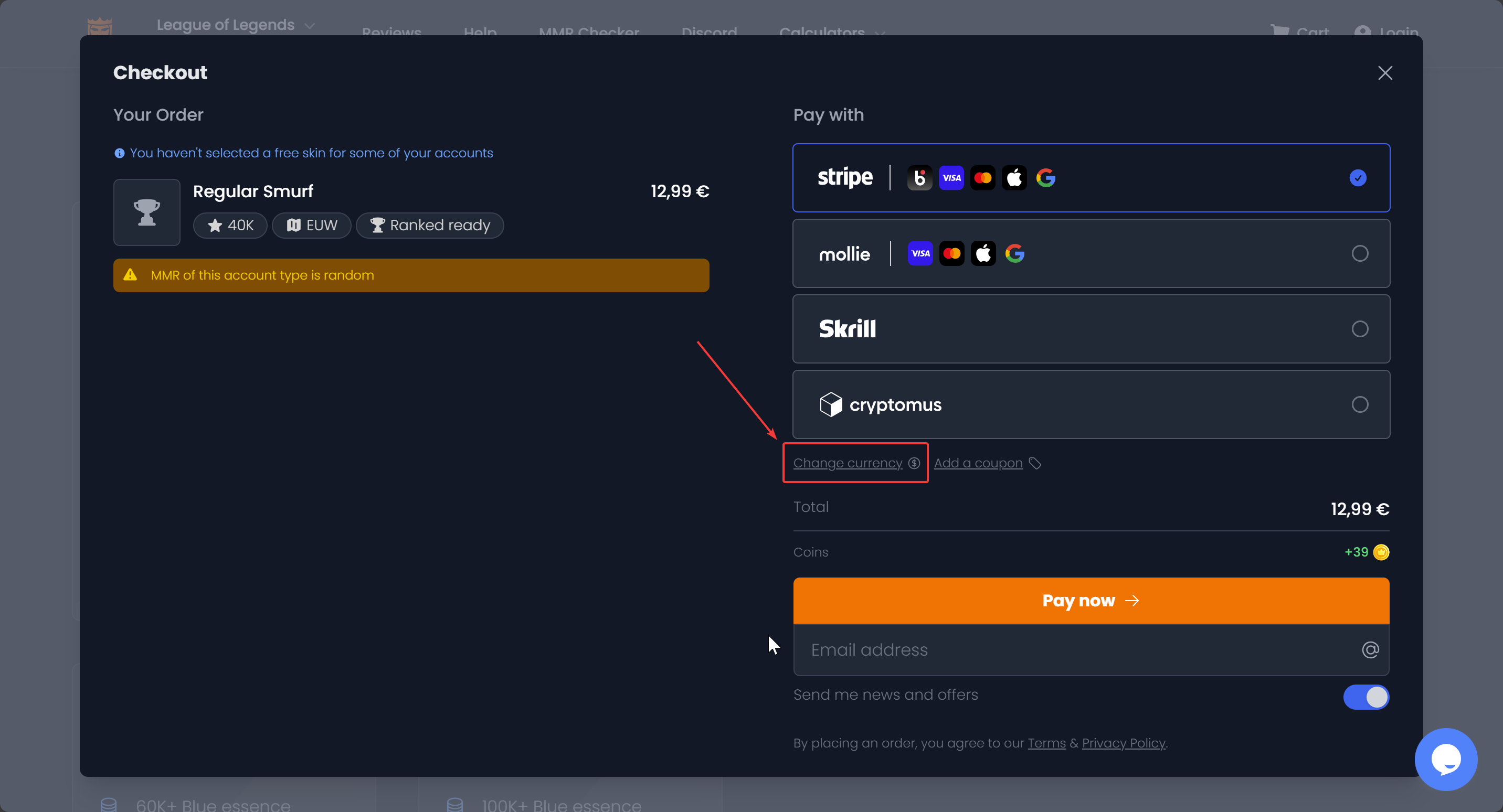Close the Checkout dialog
Image resolution: width=1503 pixels, height=812 pixels.
coord(1384,73)
